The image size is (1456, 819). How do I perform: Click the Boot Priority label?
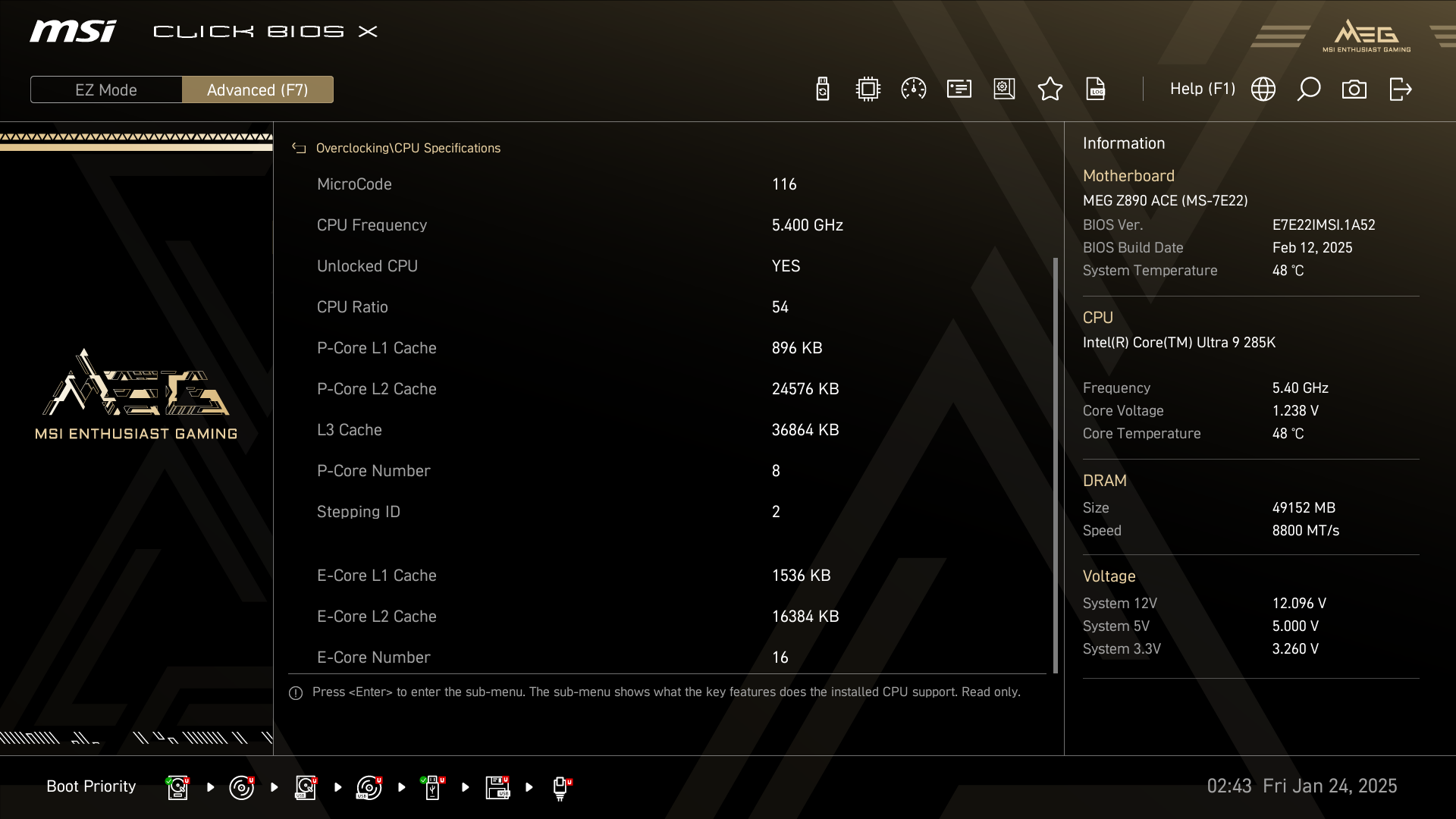(x=91, y=786)
